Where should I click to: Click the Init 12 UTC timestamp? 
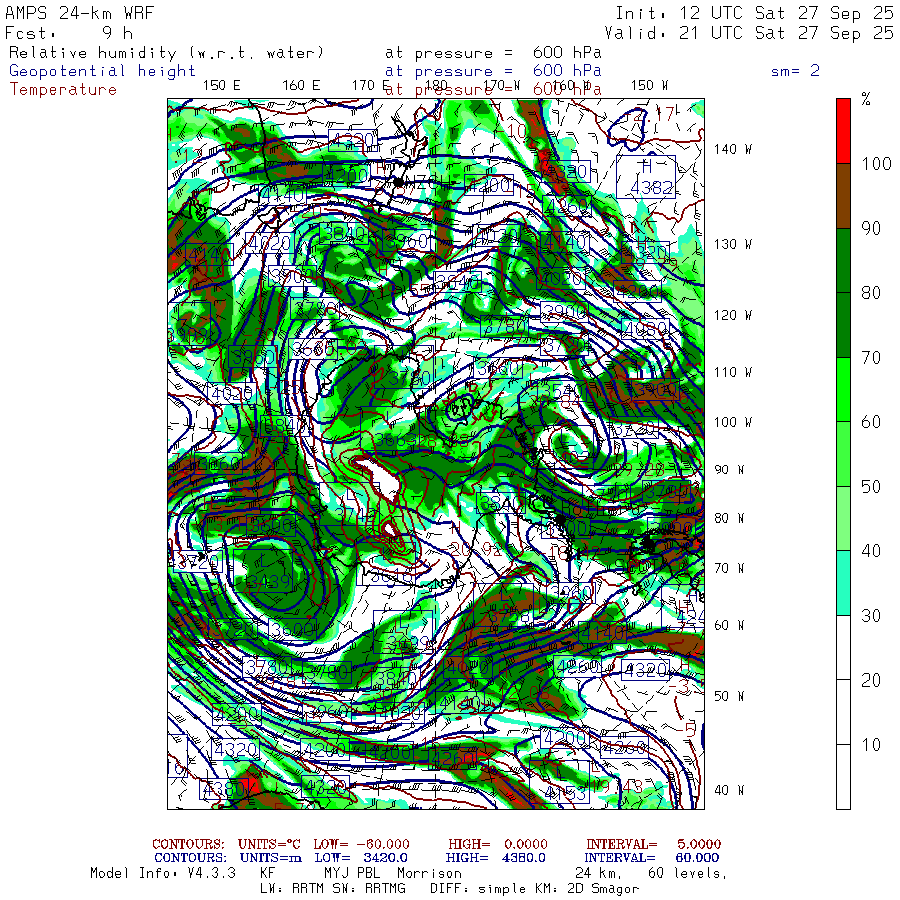[754, 13]
